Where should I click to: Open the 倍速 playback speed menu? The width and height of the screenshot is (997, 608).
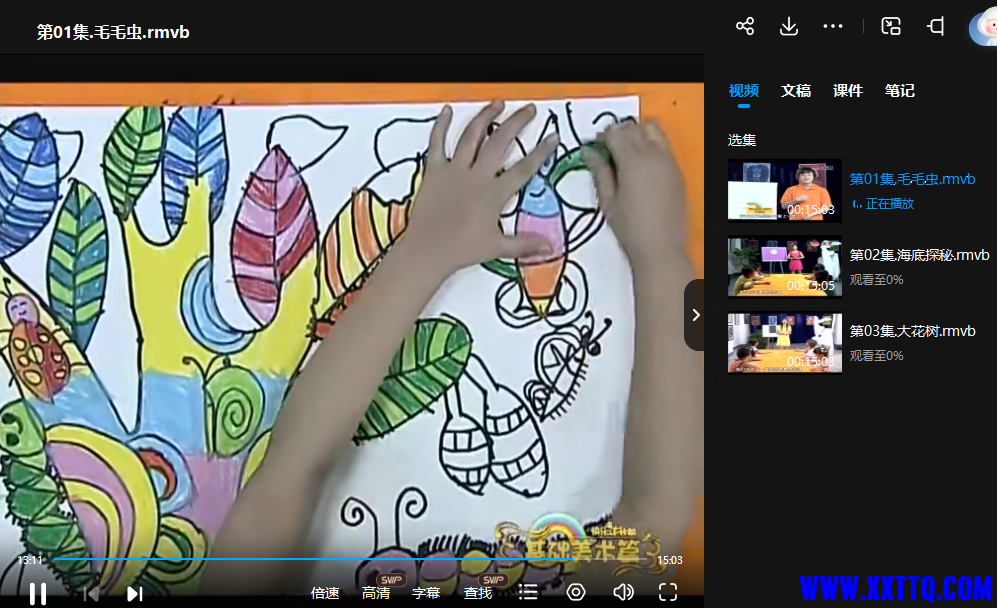pyautogui.click(x=325, y=593)
